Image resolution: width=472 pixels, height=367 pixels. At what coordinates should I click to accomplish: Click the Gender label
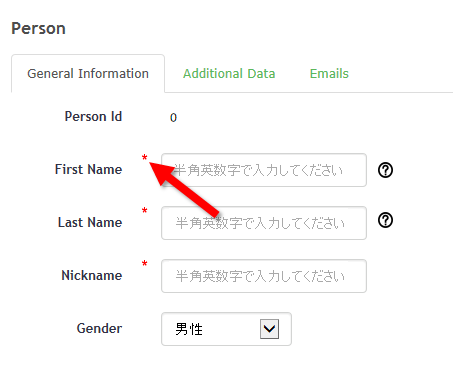tap(99, 328)
